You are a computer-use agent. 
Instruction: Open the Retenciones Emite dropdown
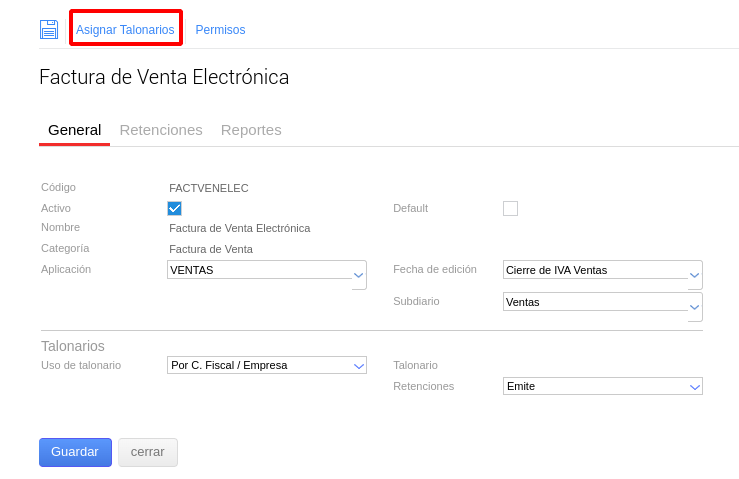coord(602,386)
